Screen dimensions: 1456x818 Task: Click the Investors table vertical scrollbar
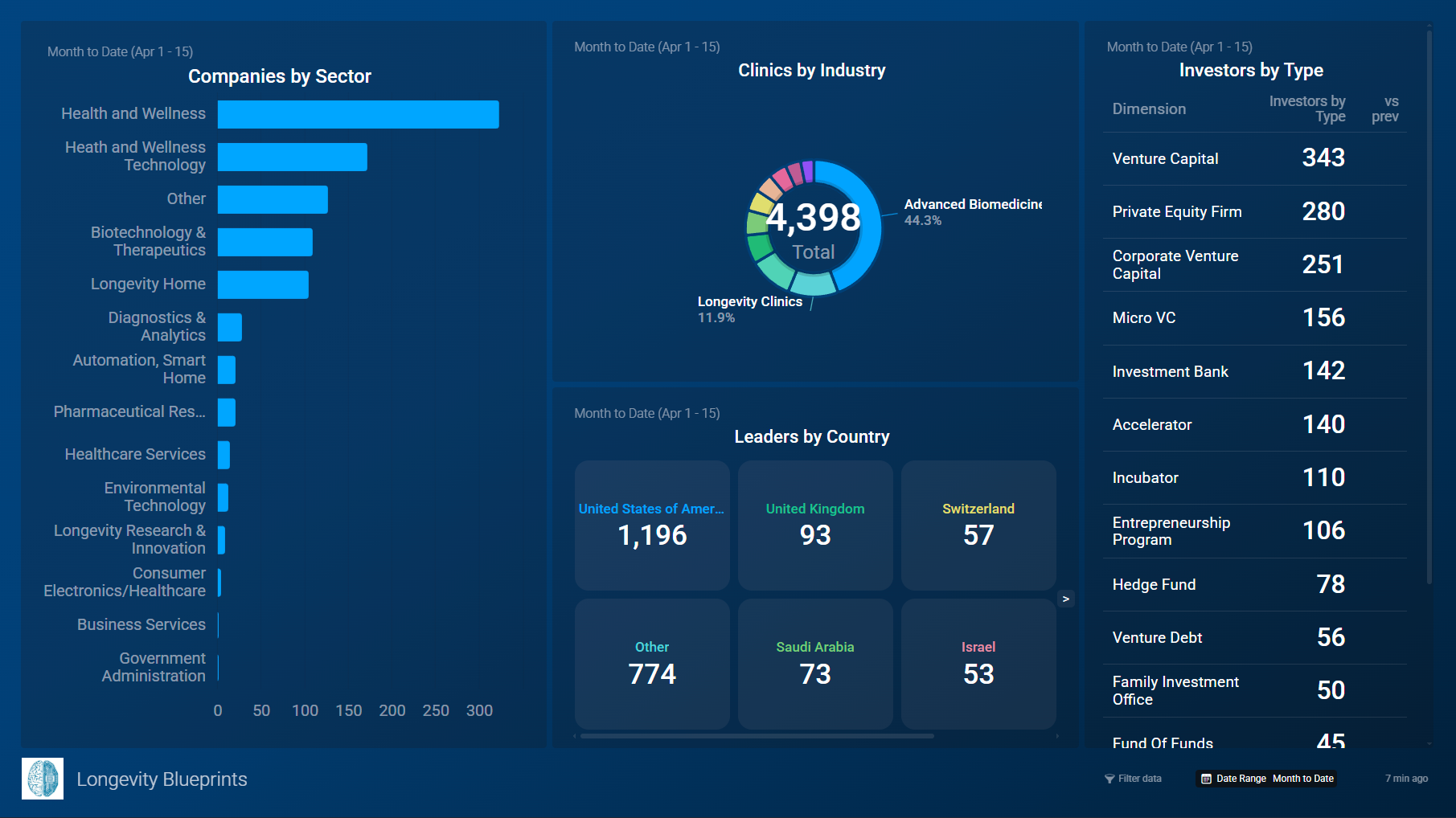(x=1429, y=305)
